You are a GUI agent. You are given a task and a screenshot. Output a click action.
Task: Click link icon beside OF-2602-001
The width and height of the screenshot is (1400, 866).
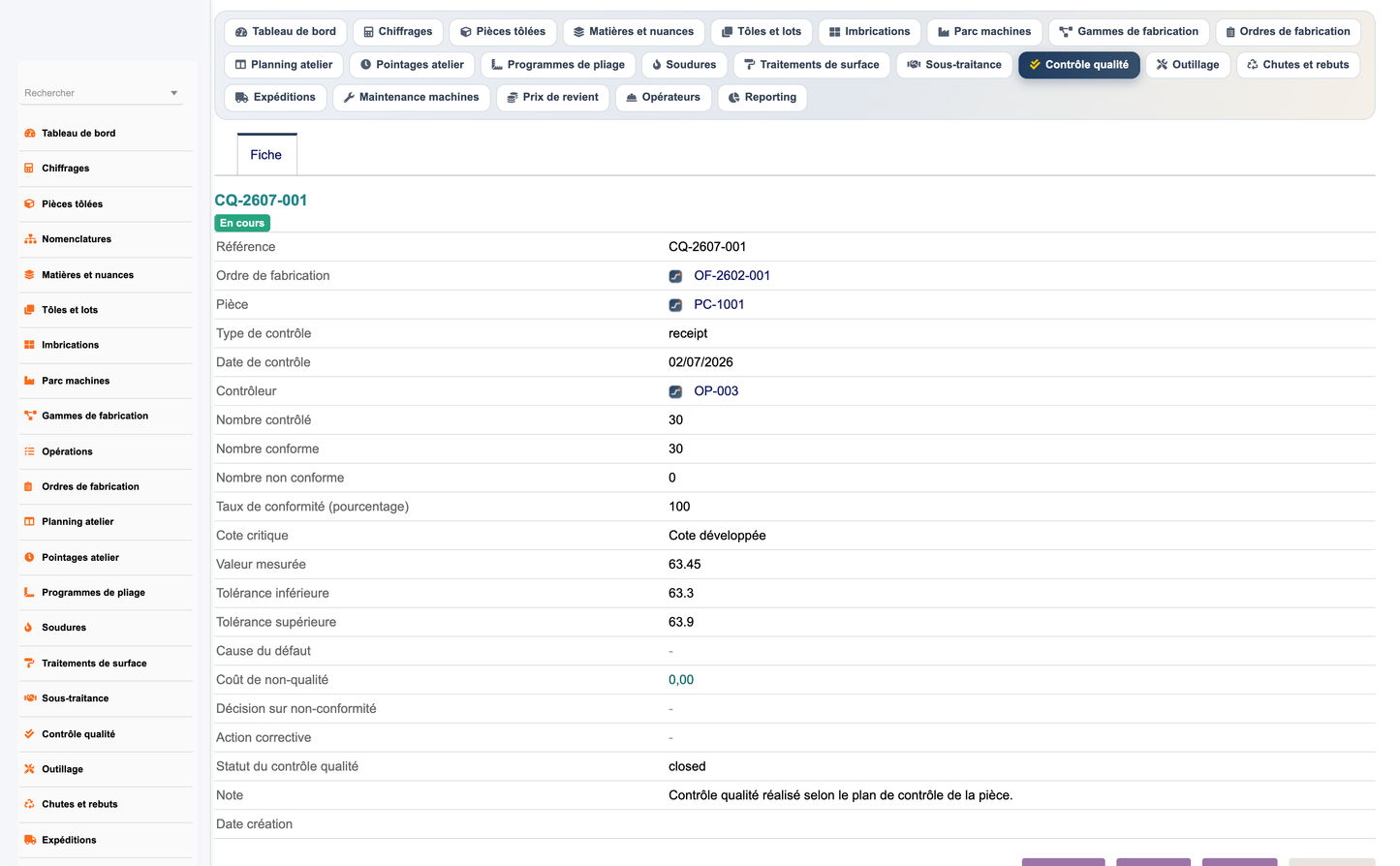(675, 276)
